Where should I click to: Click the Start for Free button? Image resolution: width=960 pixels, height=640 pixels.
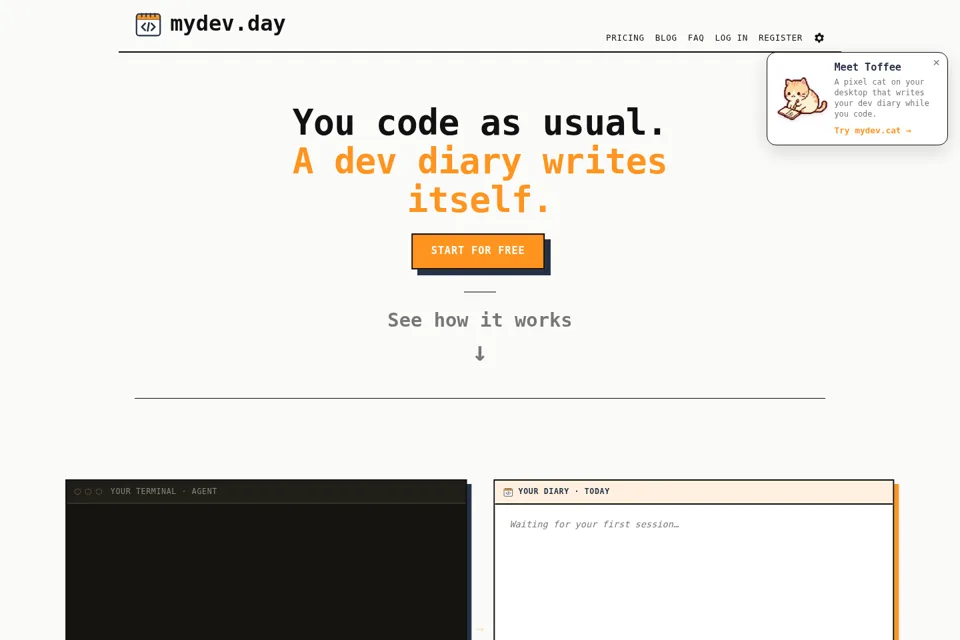[478, 250]
